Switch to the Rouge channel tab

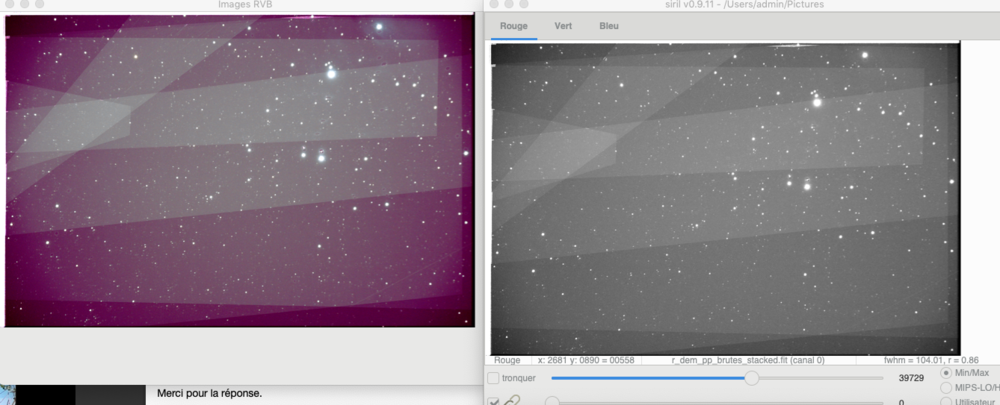tap(513, 26)
